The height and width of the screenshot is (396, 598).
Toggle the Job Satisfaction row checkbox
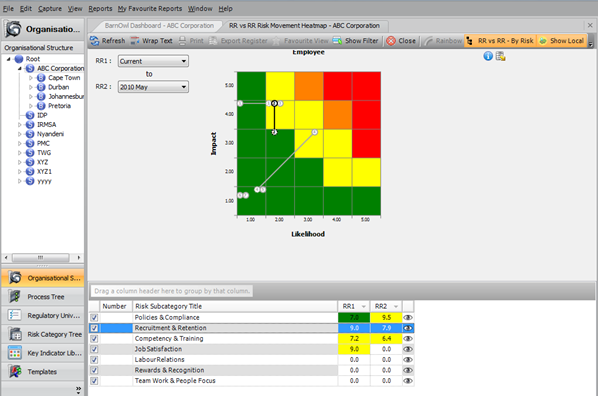click(x=94, y=349)
